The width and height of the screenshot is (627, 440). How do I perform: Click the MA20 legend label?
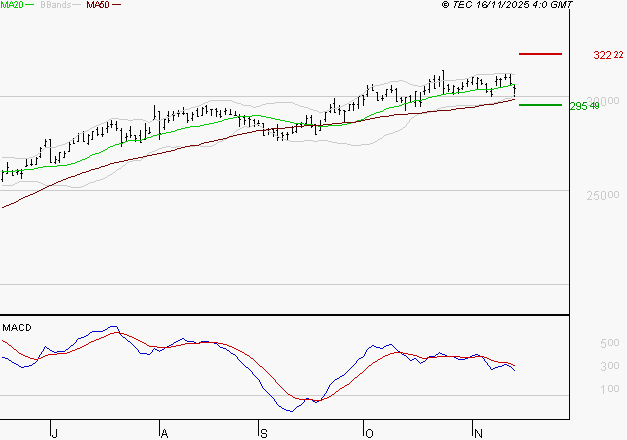pos(12,6)
